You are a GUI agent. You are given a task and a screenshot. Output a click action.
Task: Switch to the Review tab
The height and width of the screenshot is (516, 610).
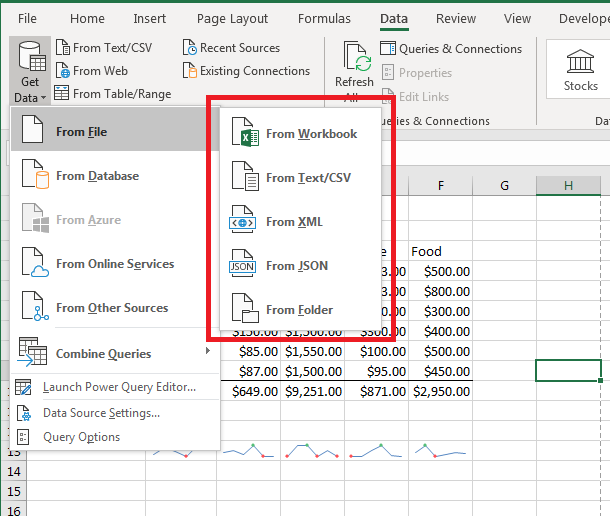456,18
